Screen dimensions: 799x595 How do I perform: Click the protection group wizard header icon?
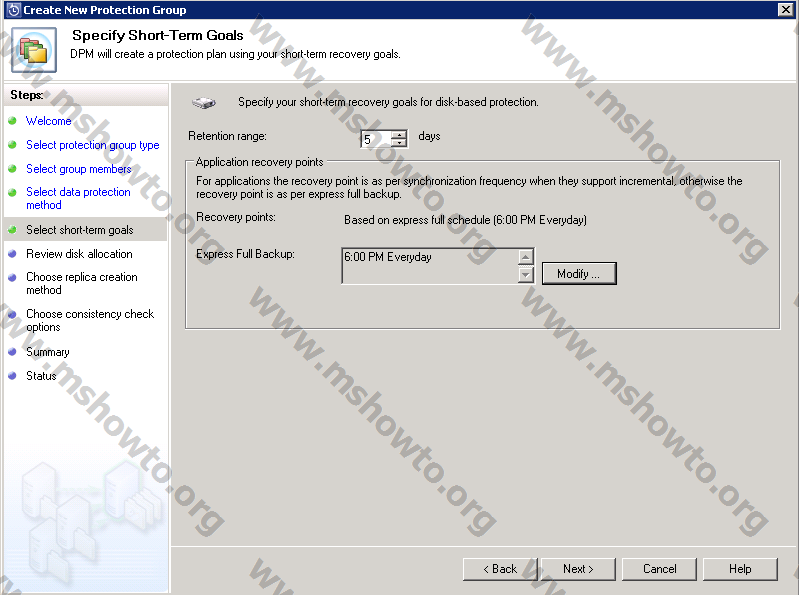(33, 50)
